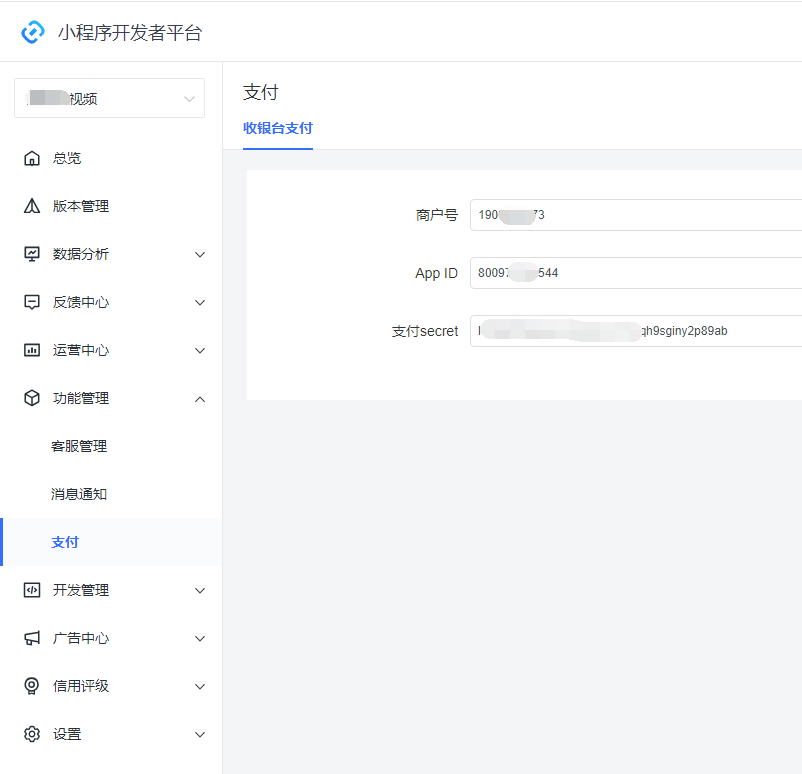
Task: Click the 小程序开发者平台 logo icon
Action: [33, 32]
